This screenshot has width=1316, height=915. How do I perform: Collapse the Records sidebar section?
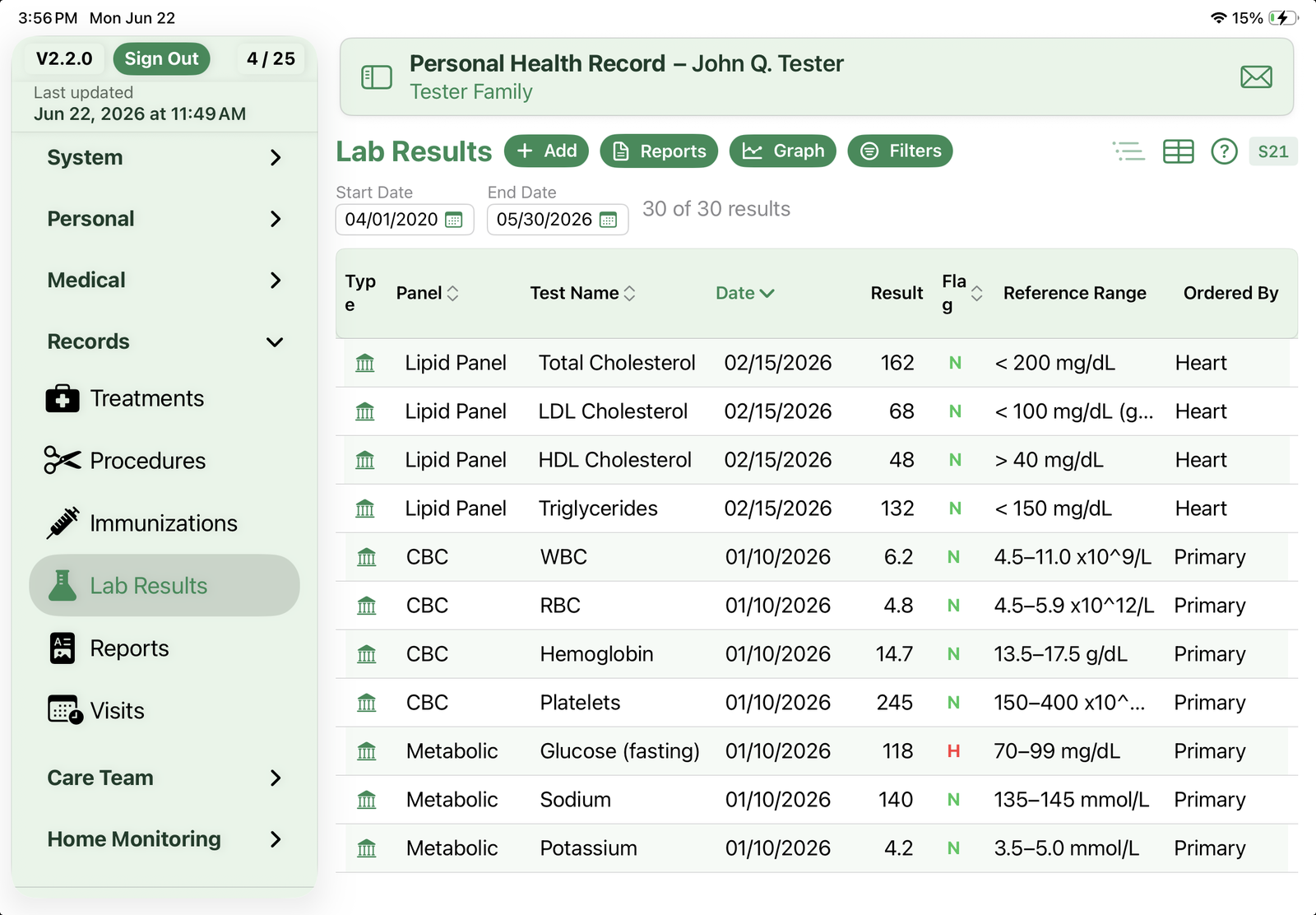(164, 341)
